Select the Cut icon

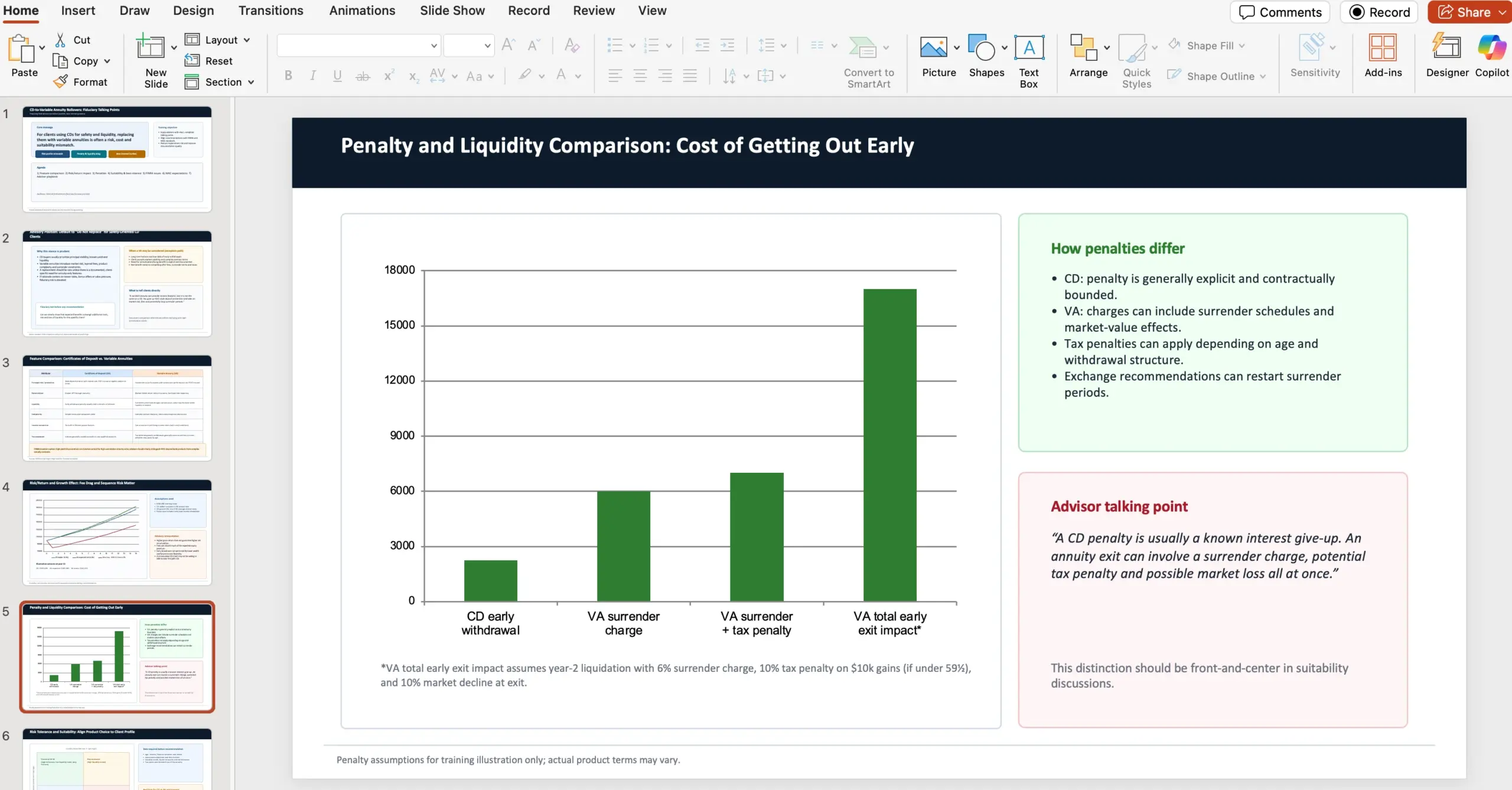(x=61, y=39)
